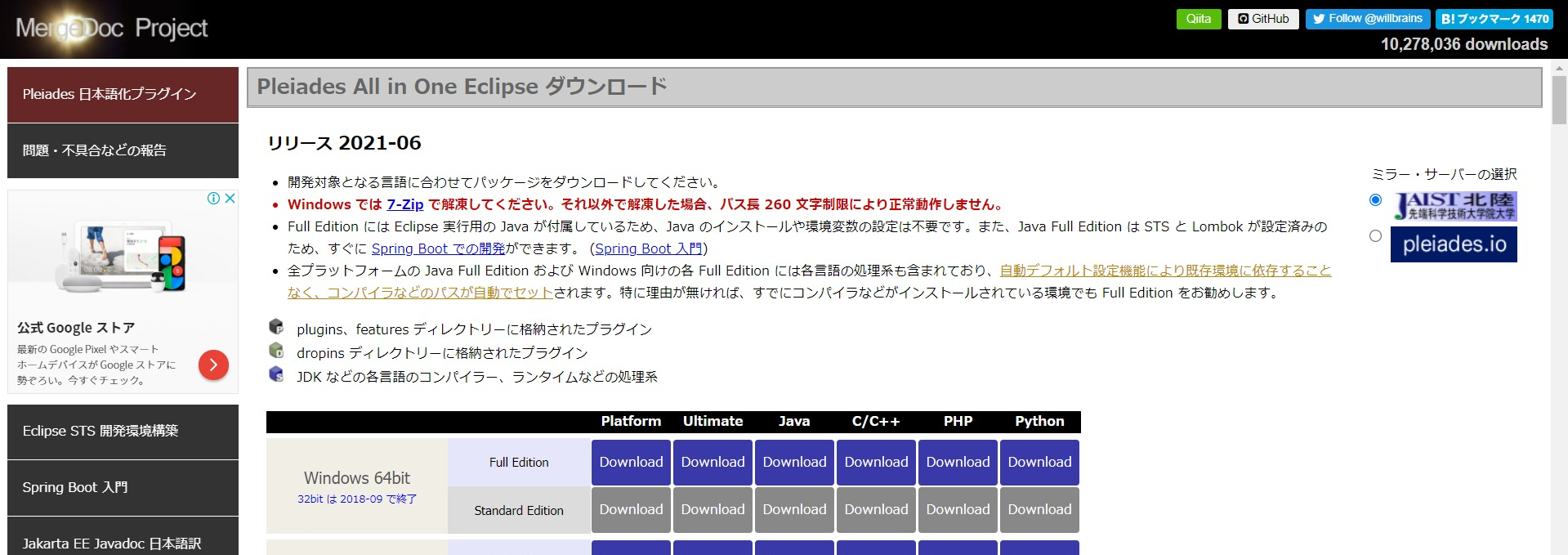The image size is (1568, 555).
Task: Click the scrollbar up arrow
Action: pyautogui.click(x=1559, y=67)
